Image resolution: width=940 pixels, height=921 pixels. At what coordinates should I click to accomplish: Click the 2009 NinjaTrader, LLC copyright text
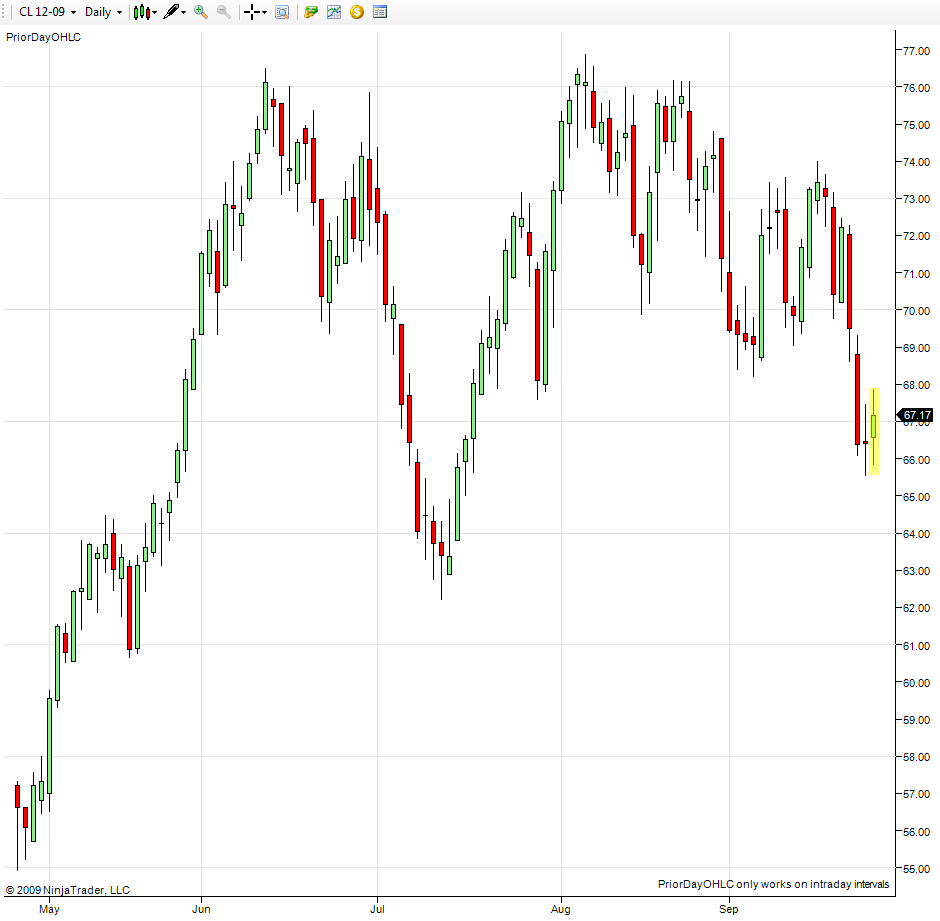68,890
